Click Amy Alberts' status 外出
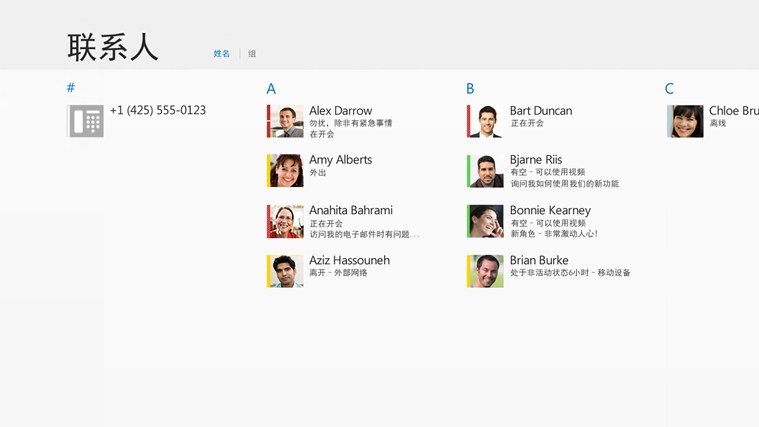This screenshot has width=759, height=427. tap(318, 172)
